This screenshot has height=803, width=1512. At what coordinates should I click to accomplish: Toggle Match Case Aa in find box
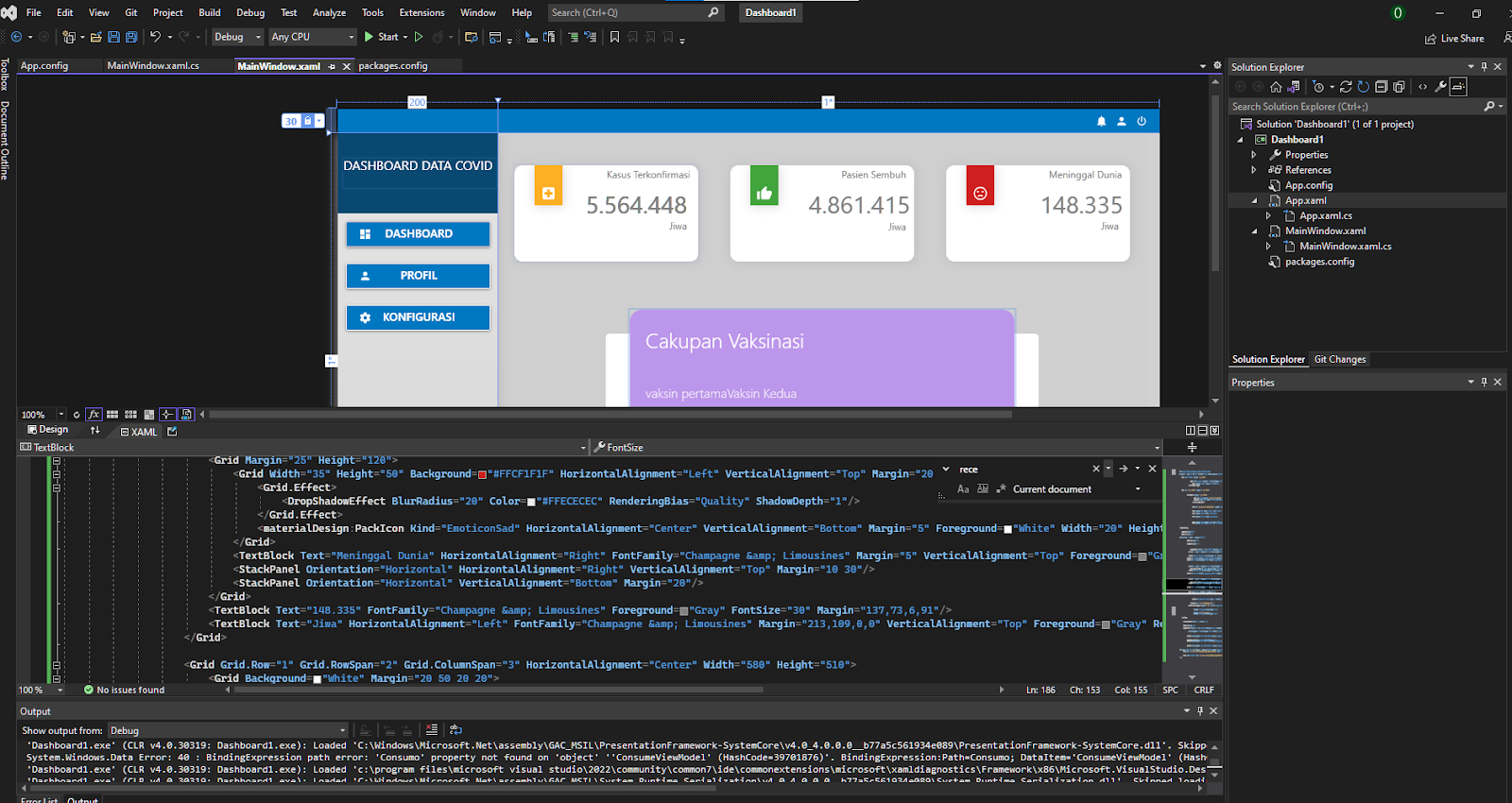point(963,489)
